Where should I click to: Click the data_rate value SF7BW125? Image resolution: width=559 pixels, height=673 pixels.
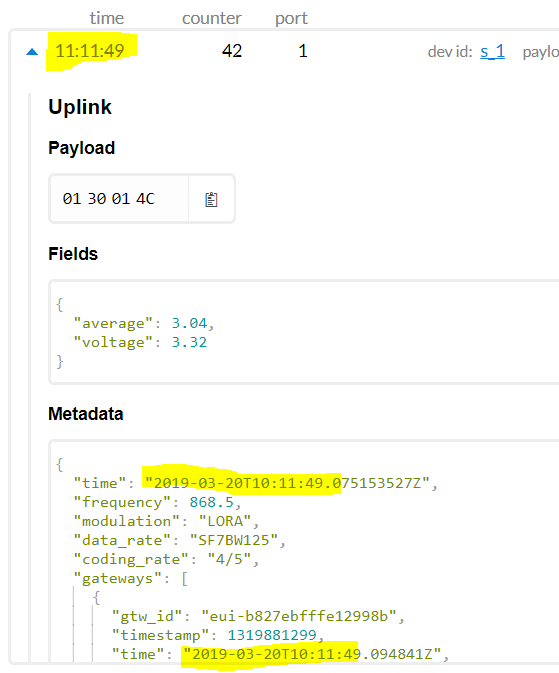point(234,540)
